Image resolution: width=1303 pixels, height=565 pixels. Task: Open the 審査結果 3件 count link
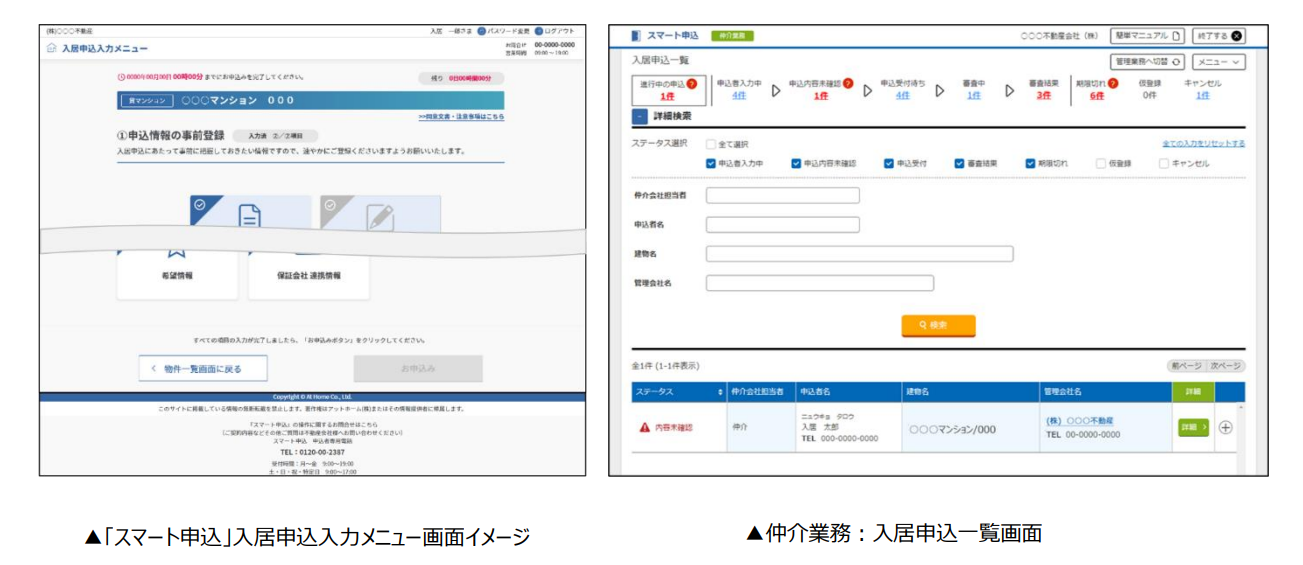click(x=1043, y=96)
